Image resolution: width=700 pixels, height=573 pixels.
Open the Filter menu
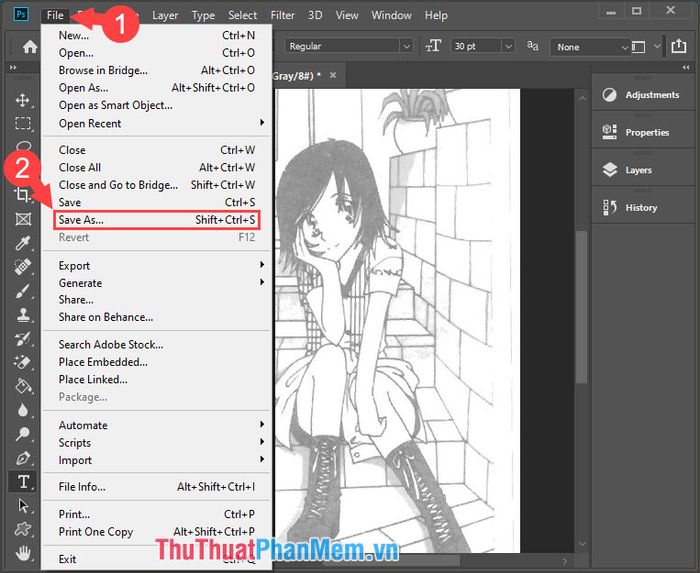pyautogui.click(x=283, y=15)
